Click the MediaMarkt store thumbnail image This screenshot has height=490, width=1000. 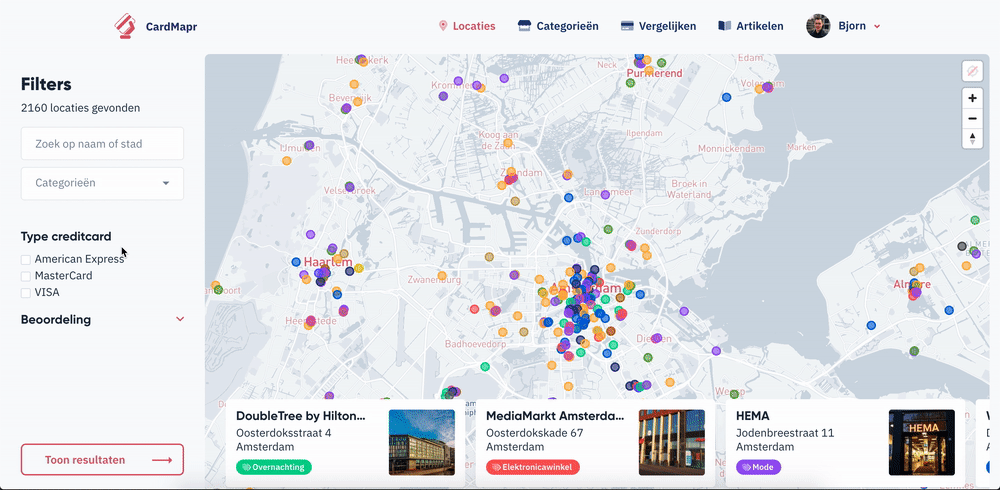pos(672,442)
